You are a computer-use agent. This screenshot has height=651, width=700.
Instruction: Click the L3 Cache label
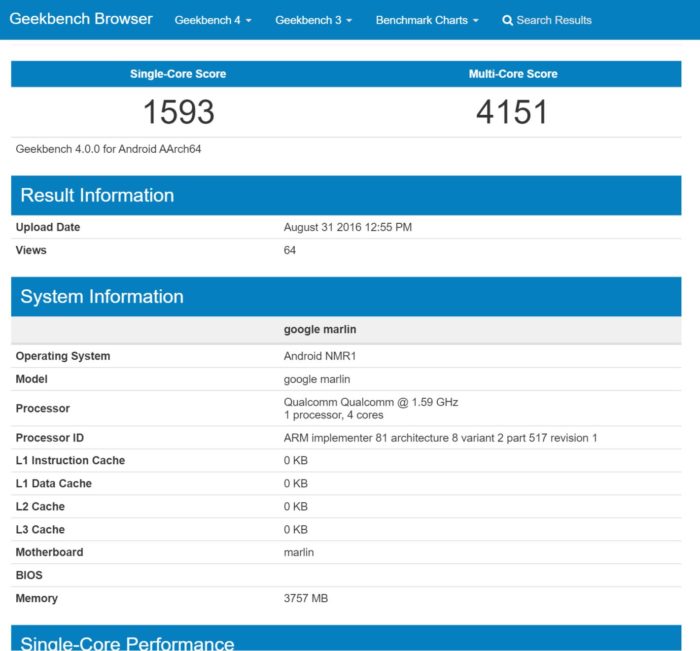(40, 530)
